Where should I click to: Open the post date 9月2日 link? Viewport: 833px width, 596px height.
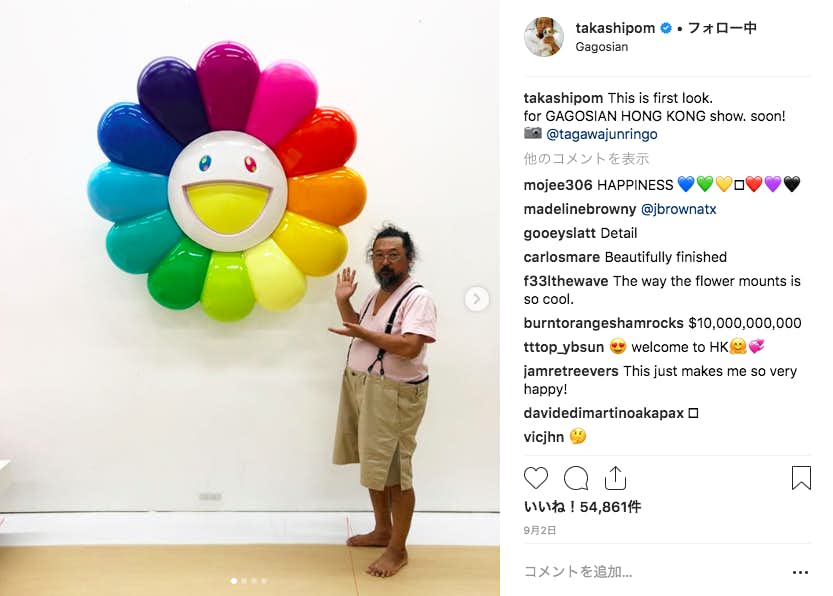540,530
